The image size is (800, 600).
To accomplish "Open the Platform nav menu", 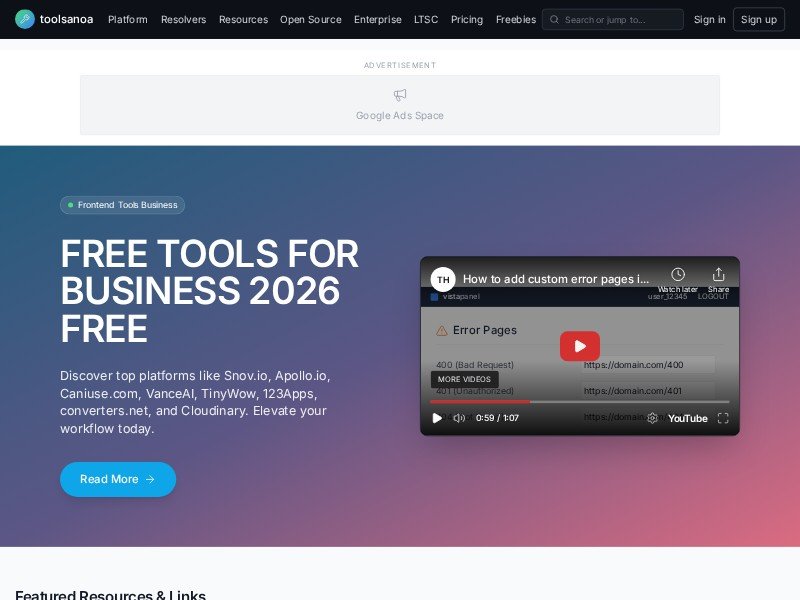I will tap(127, 19).
